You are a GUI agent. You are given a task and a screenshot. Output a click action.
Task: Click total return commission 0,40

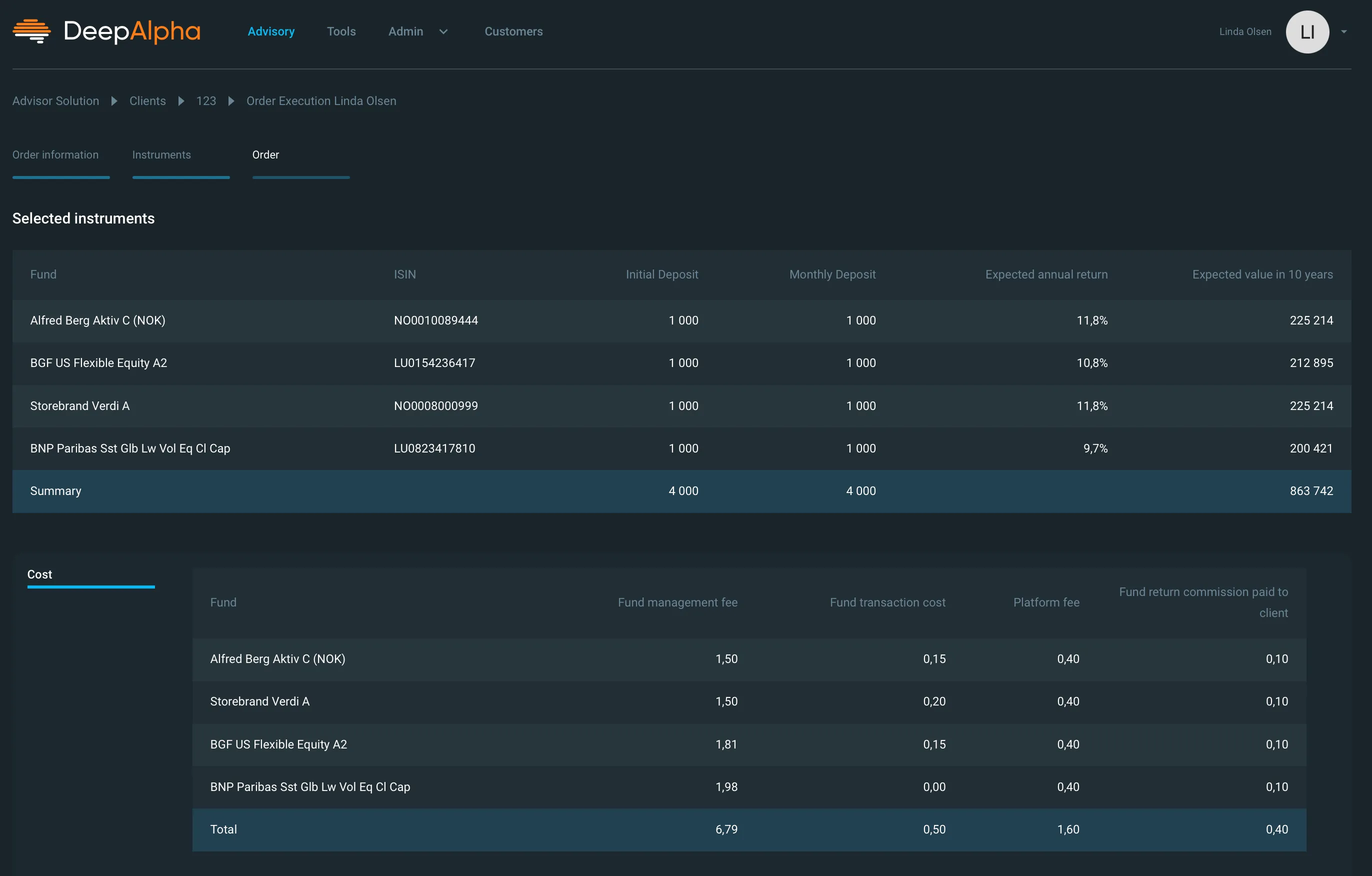click(x=1277, y=829)
